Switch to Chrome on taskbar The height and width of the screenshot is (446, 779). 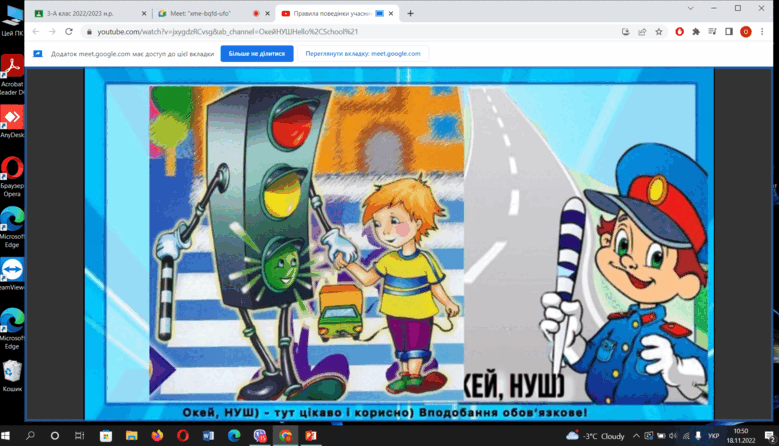[286, 436]
